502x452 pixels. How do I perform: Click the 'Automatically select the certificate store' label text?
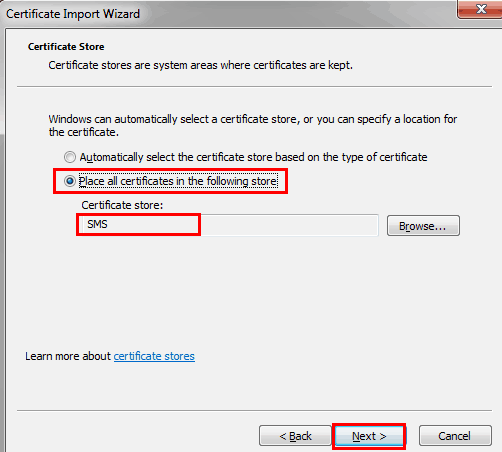pyautogui.click(x=253, y=157)
